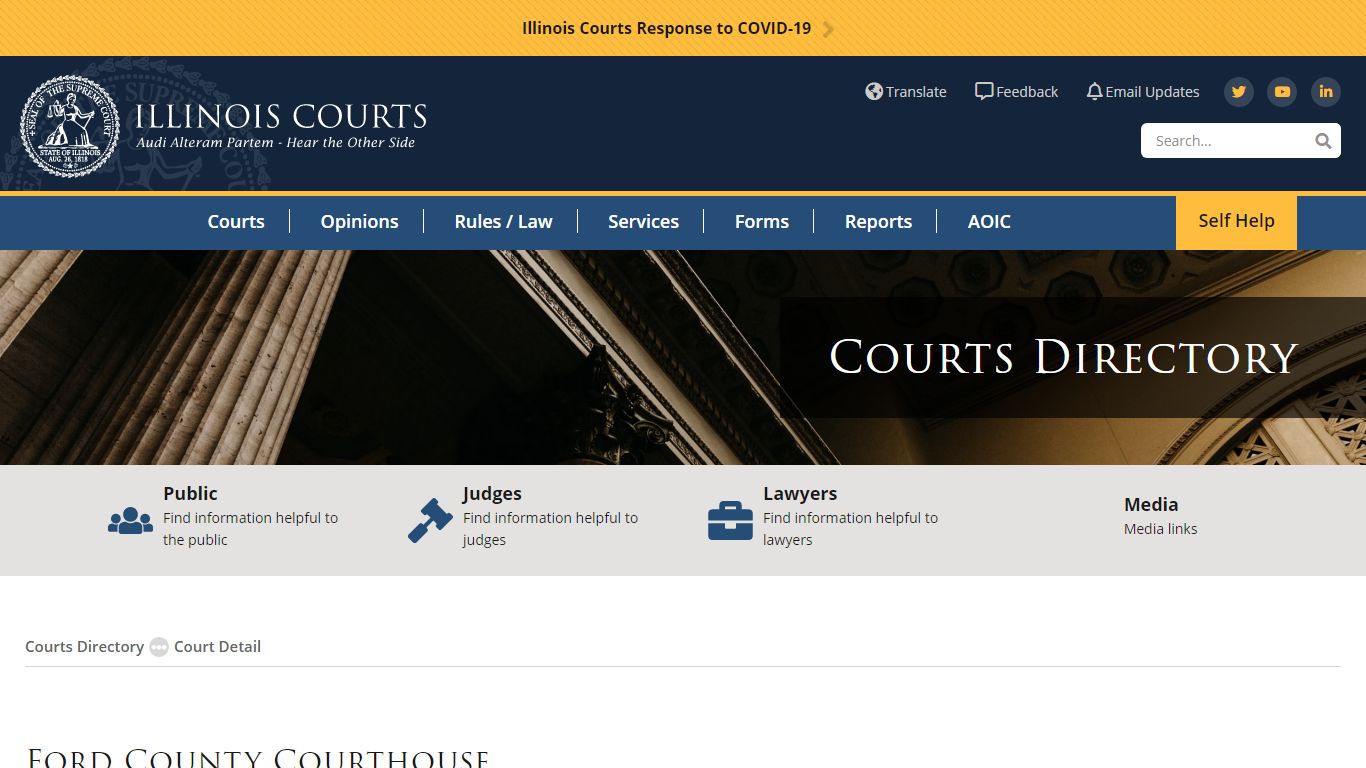Click the Email Updates link
Image resolution: width=1366 pixels, height=768 pixels.
coord(1152,92)
